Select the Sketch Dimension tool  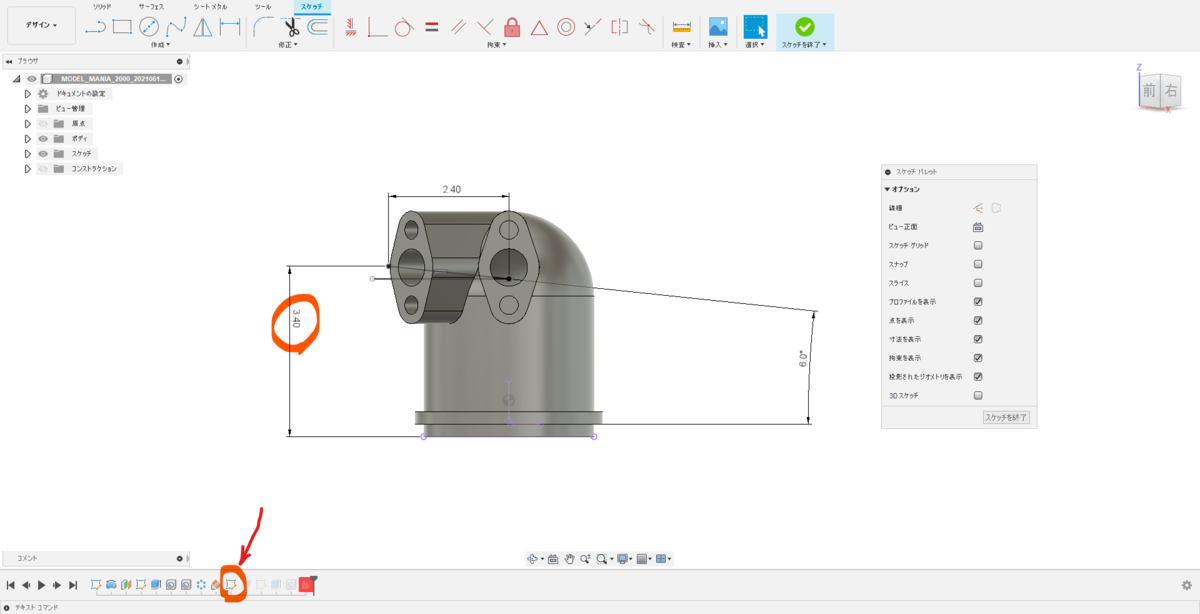[230, 27]
